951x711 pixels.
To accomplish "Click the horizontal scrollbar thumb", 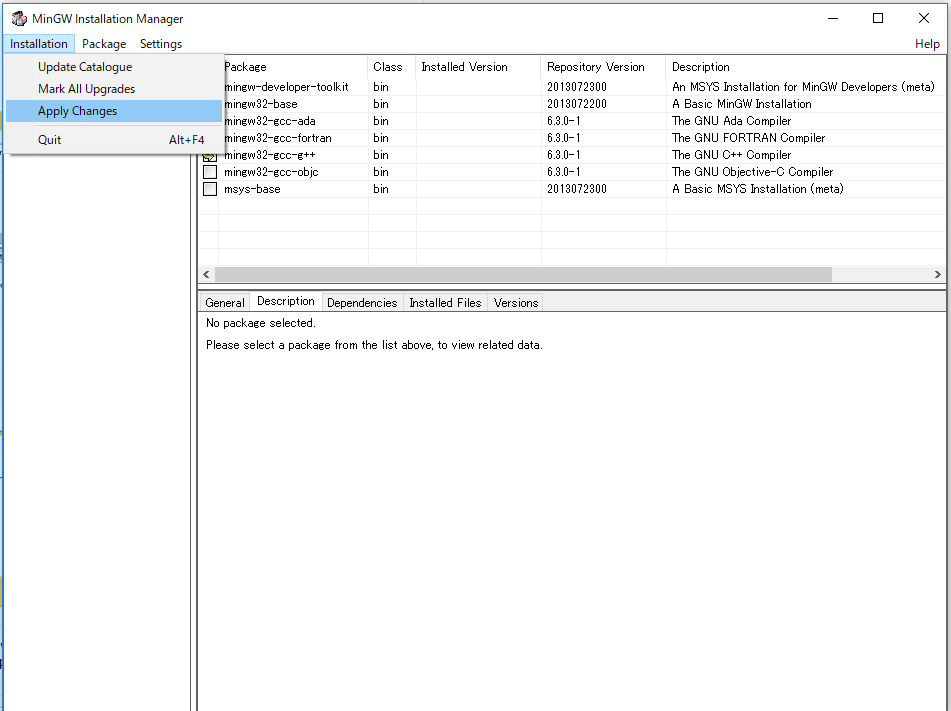I will [523, 274].
